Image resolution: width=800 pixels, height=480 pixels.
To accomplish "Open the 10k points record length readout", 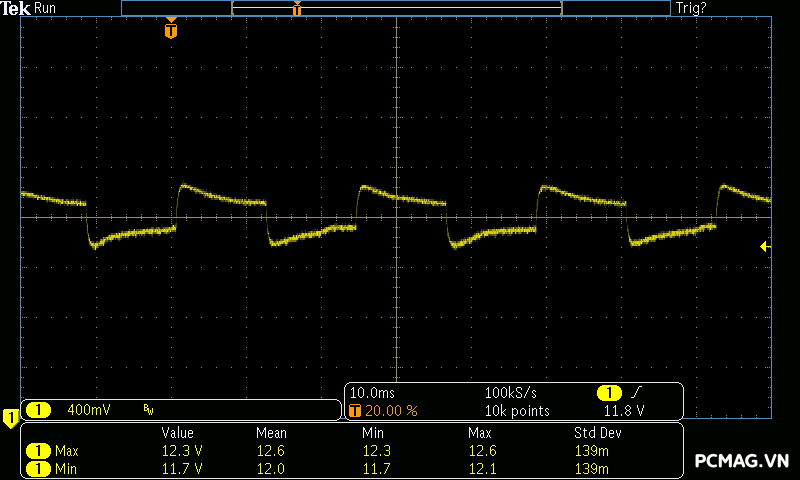I will (517, 411).
